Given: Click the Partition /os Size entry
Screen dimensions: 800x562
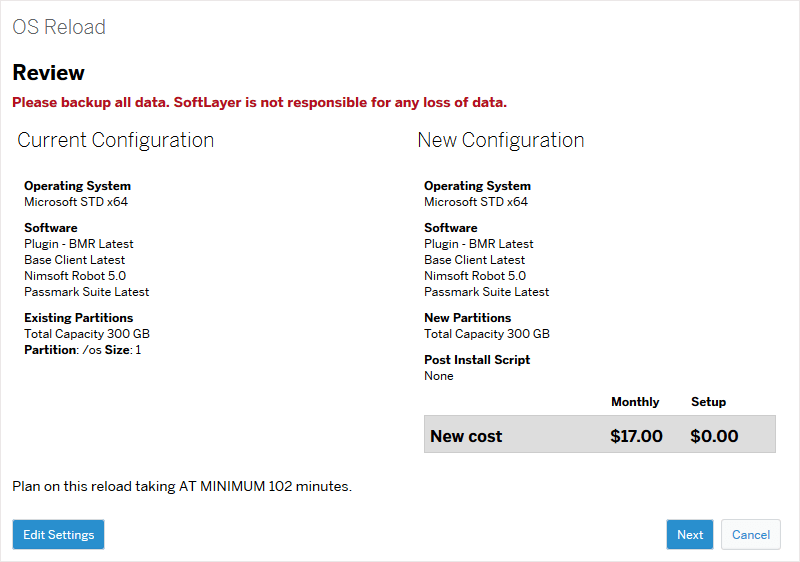Looking at the screenshot, I should coord(82,350).
